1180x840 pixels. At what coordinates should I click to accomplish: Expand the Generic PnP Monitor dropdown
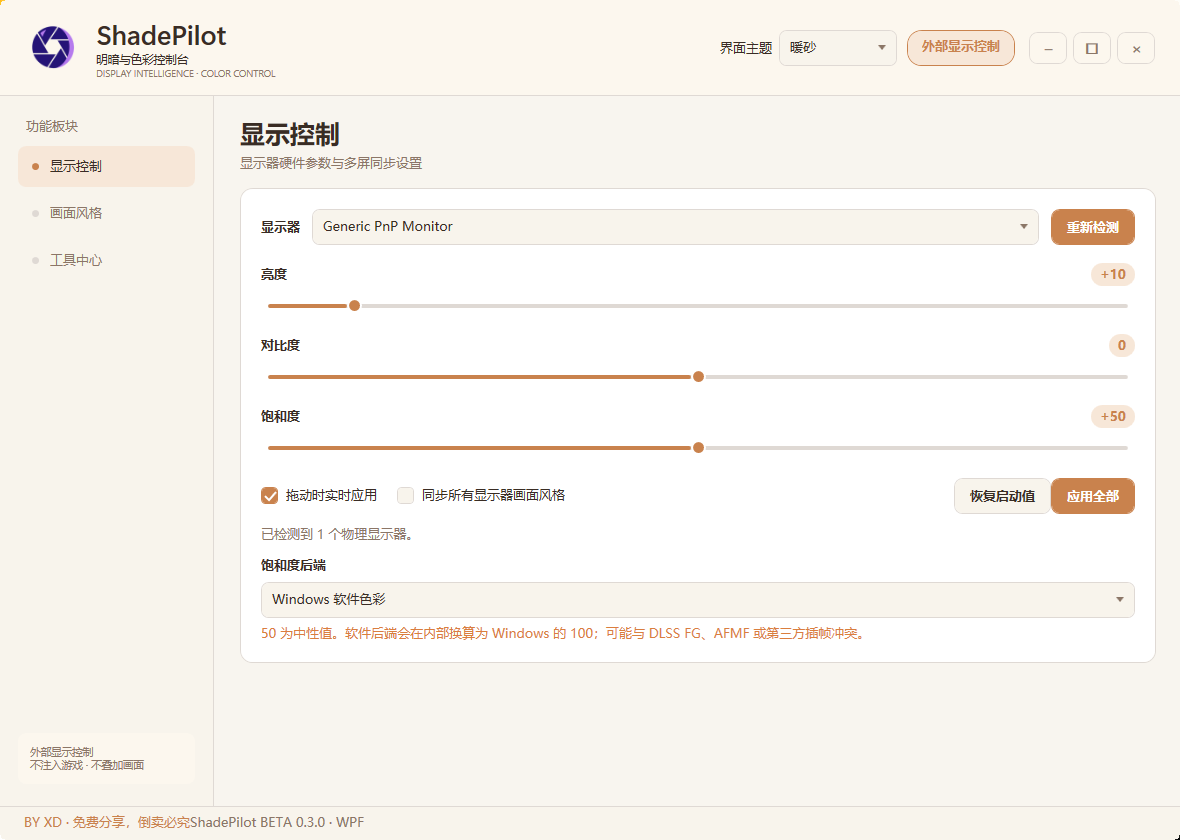(675, 227)
